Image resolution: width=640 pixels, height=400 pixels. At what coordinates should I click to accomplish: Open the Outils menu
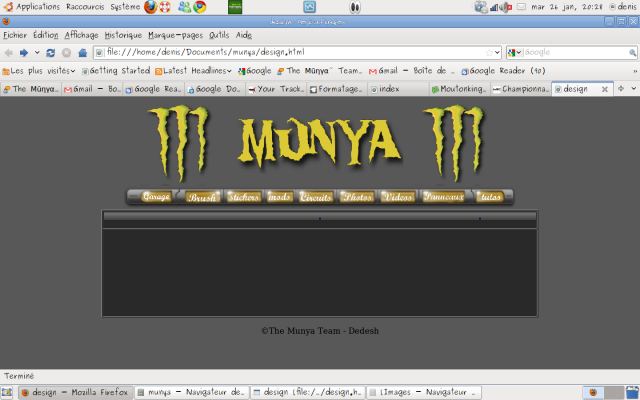(x=219, y=35)
